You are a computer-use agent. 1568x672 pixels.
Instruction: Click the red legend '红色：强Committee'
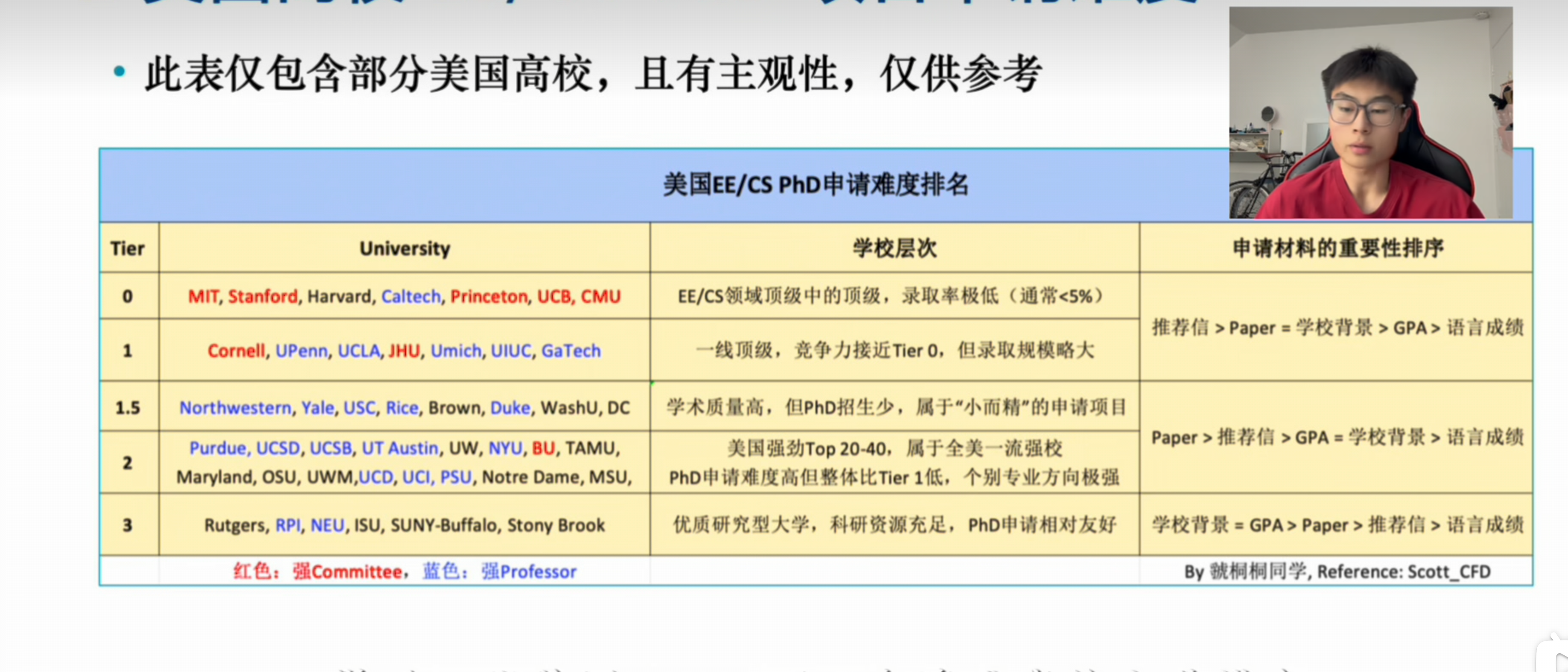pos(318,572)
